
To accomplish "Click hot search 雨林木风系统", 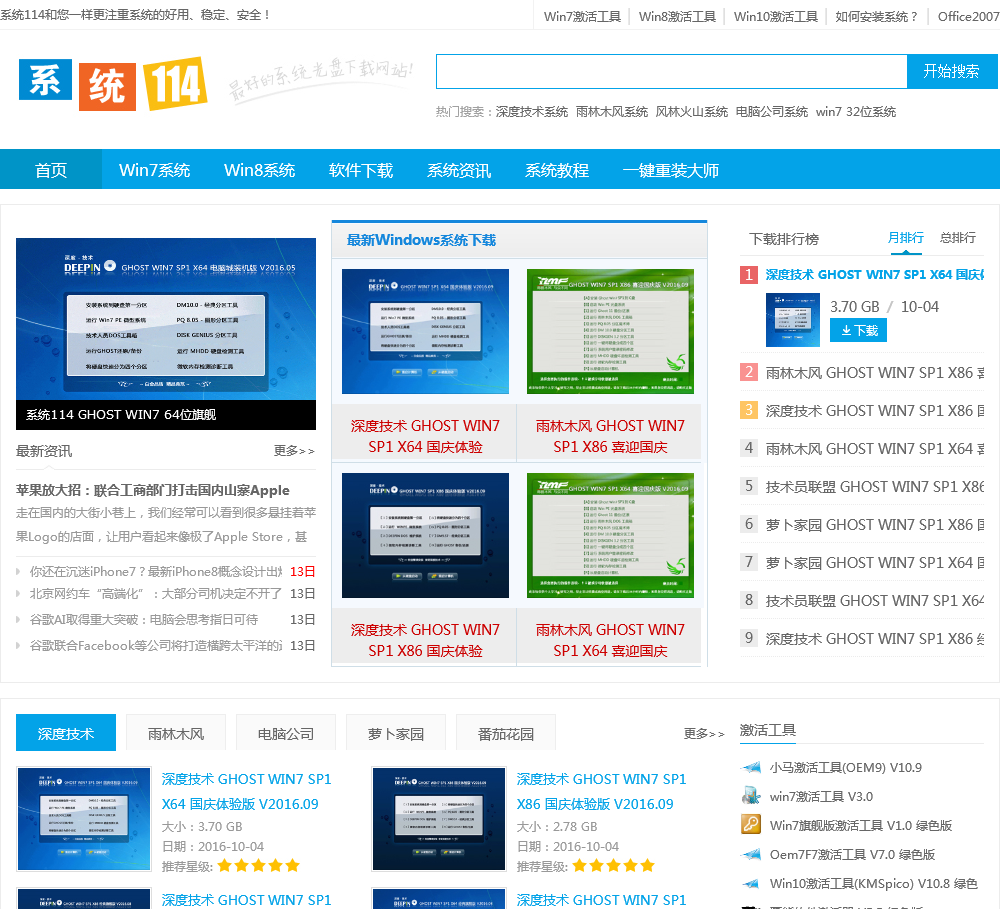I will [612, 112].
